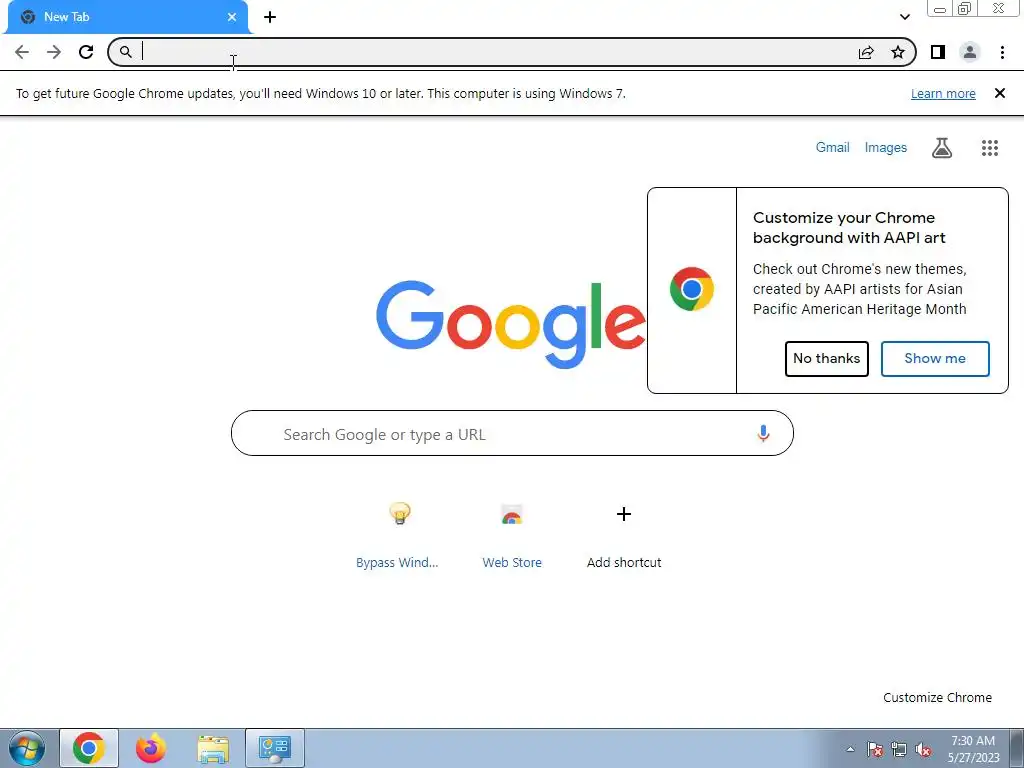This screenshot has height=768, width=1024.
Task: Launch Firefox from the taskbar
Action: coord(151,748)
